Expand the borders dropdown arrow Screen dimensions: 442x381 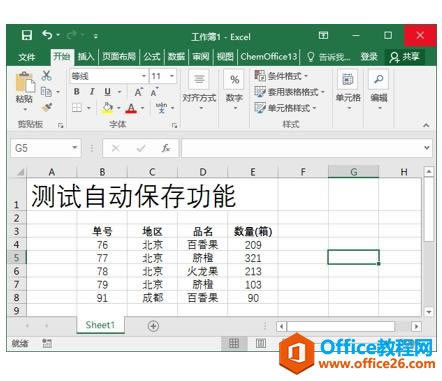click(x=89, y=108)
